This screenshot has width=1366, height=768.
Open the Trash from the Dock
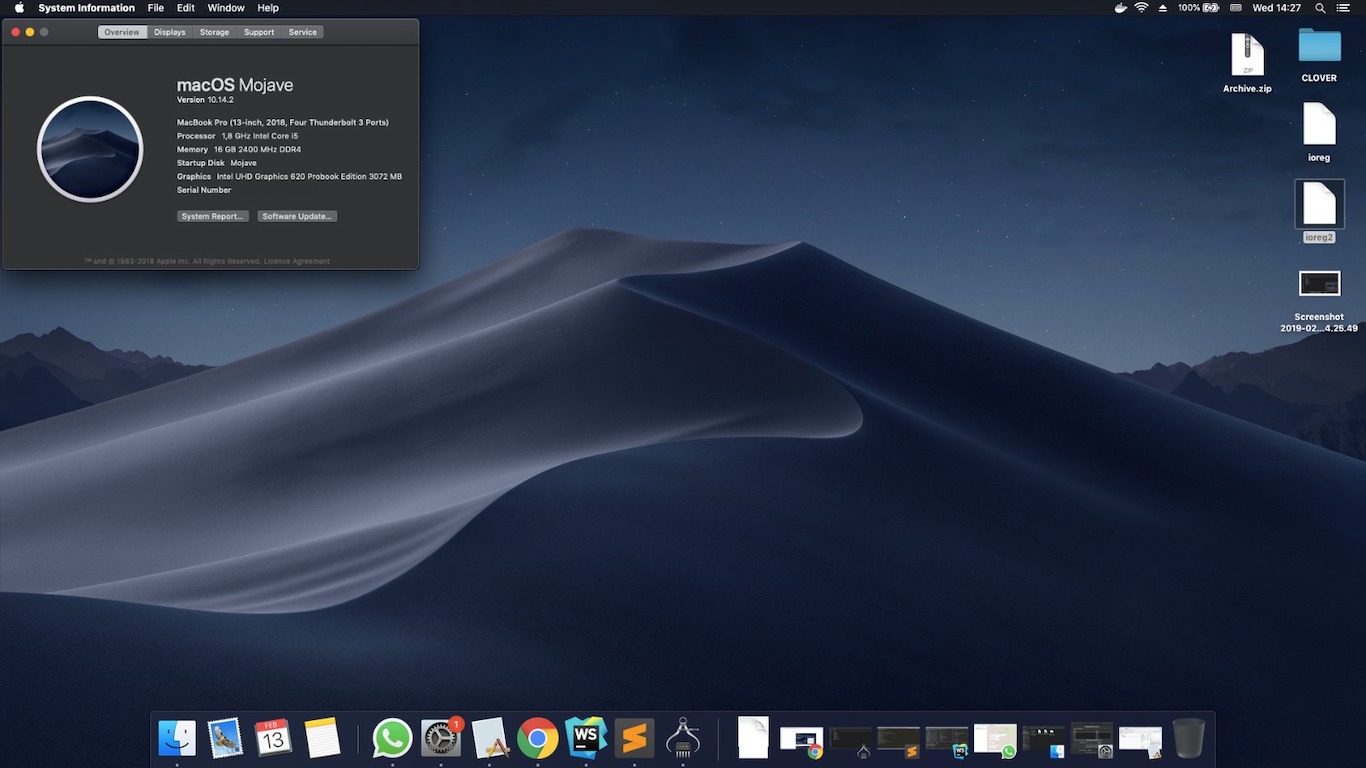tap(1187, 737)
